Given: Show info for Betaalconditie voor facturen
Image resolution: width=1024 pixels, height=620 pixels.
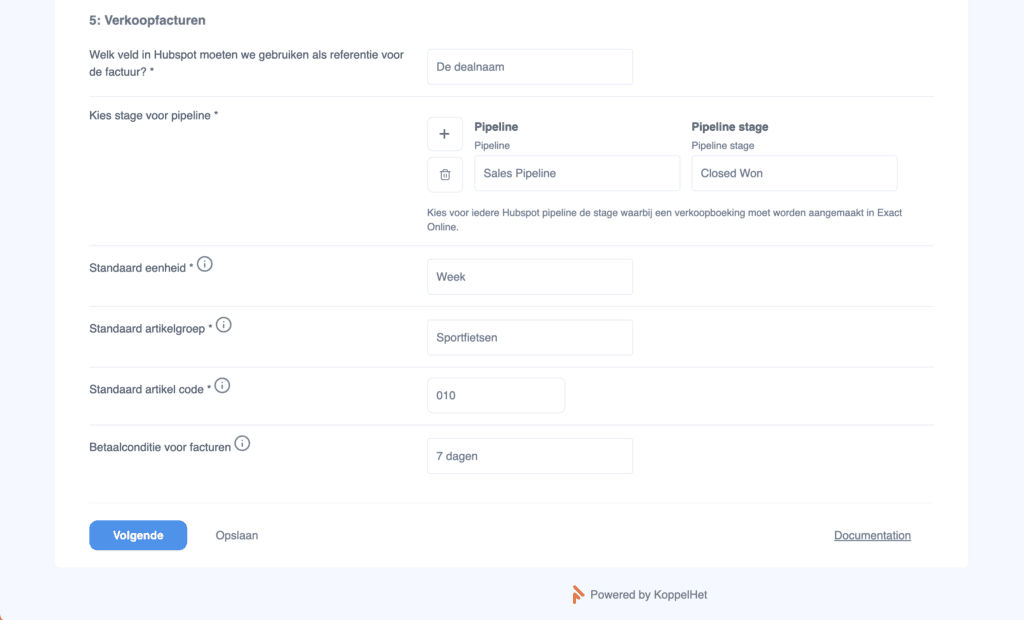Looking at the screenshot, I should click(x=241, y=442).
